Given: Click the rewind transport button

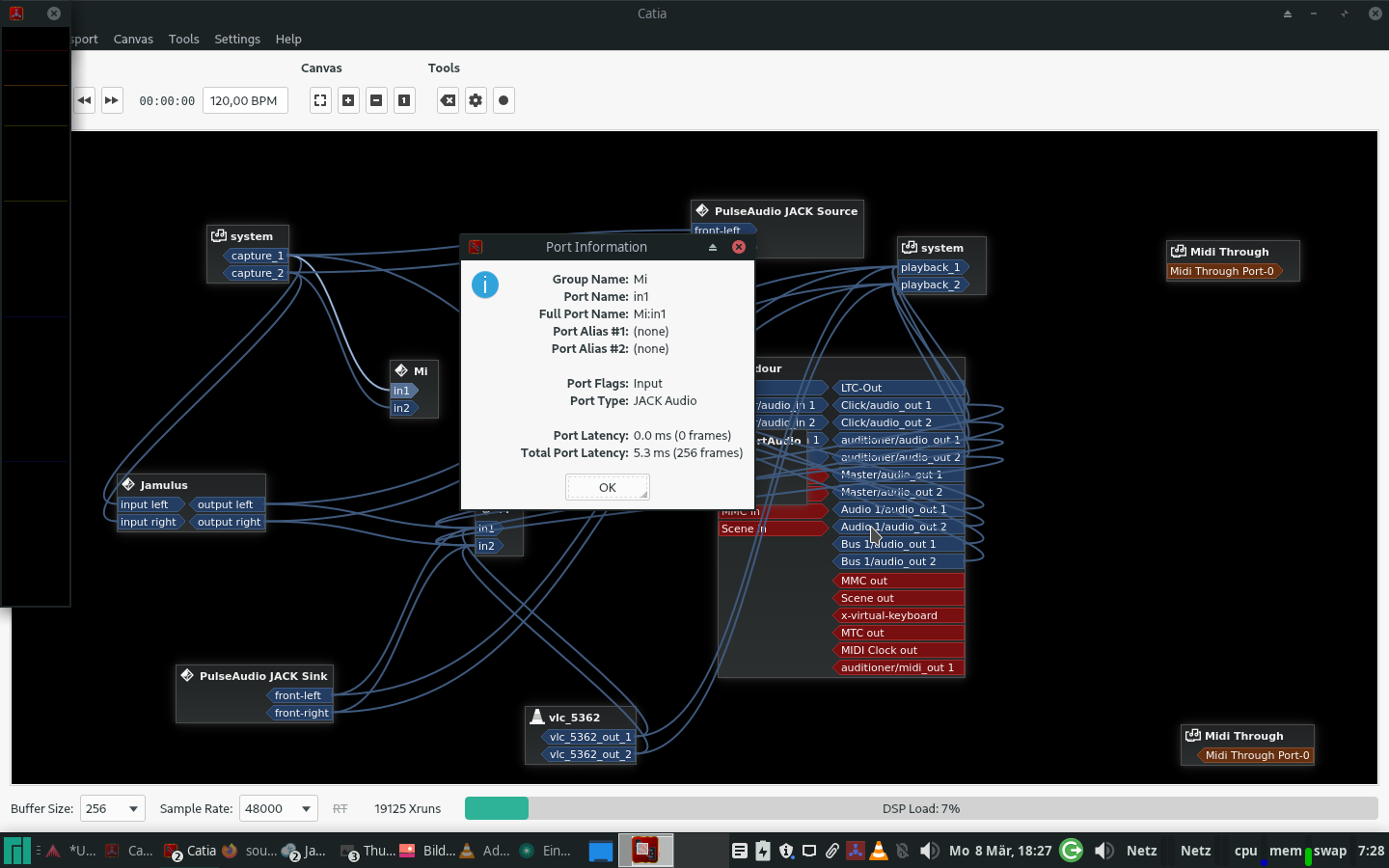Looking at the screenshot, I should [85, 100].
